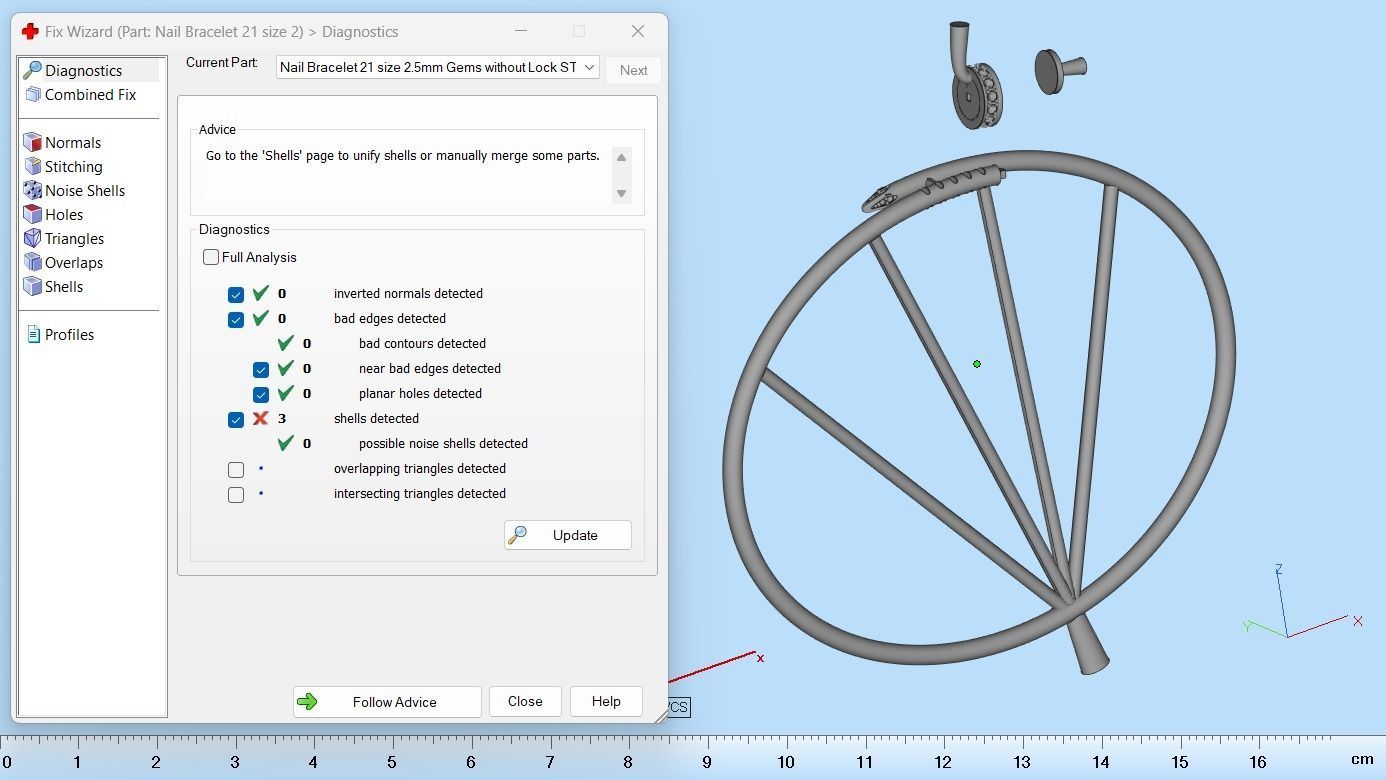Uncheck near bad edges detected checkbox
Image resolution: width=1386 pixels, height=780 pixels.
(x=261, y=369)
